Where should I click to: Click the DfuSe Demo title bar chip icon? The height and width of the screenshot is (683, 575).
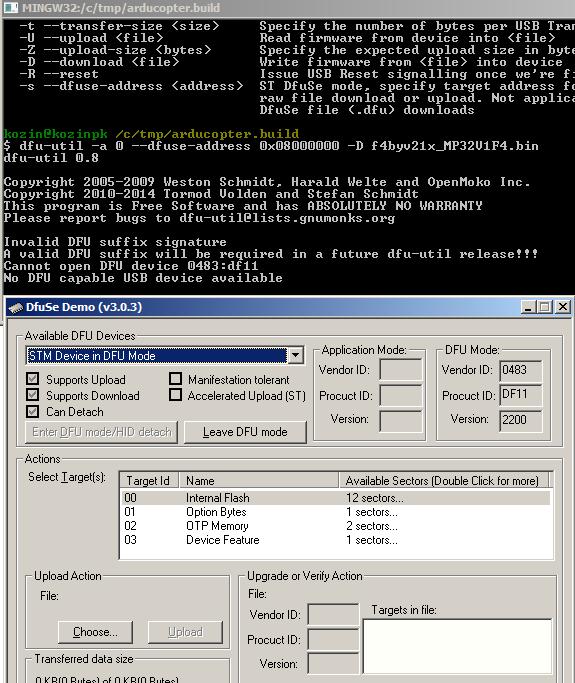[x=16, y=308]
